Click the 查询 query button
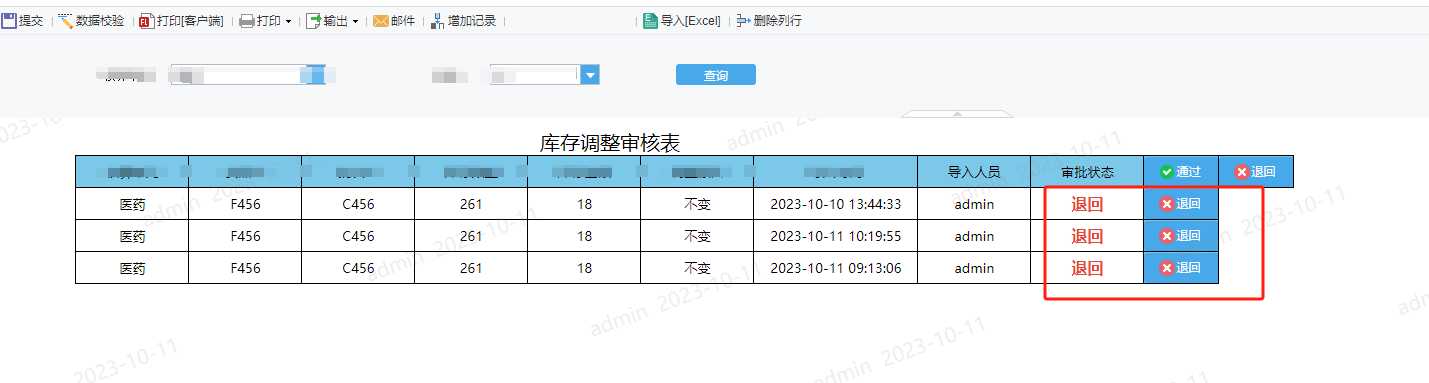 click(x=716, y=75)
